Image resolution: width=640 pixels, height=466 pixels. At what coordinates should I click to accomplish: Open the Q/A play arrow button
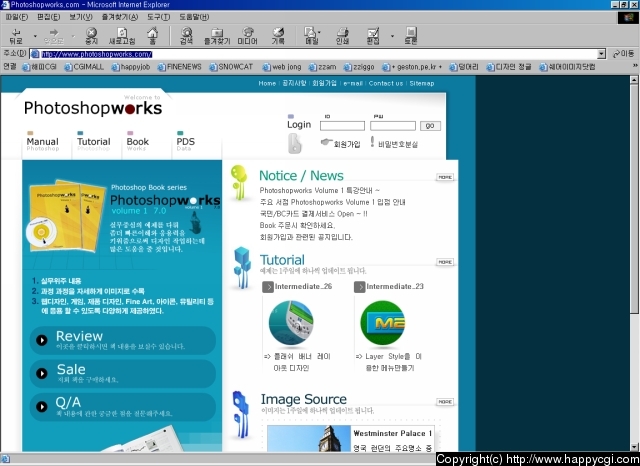coord(42,406)
